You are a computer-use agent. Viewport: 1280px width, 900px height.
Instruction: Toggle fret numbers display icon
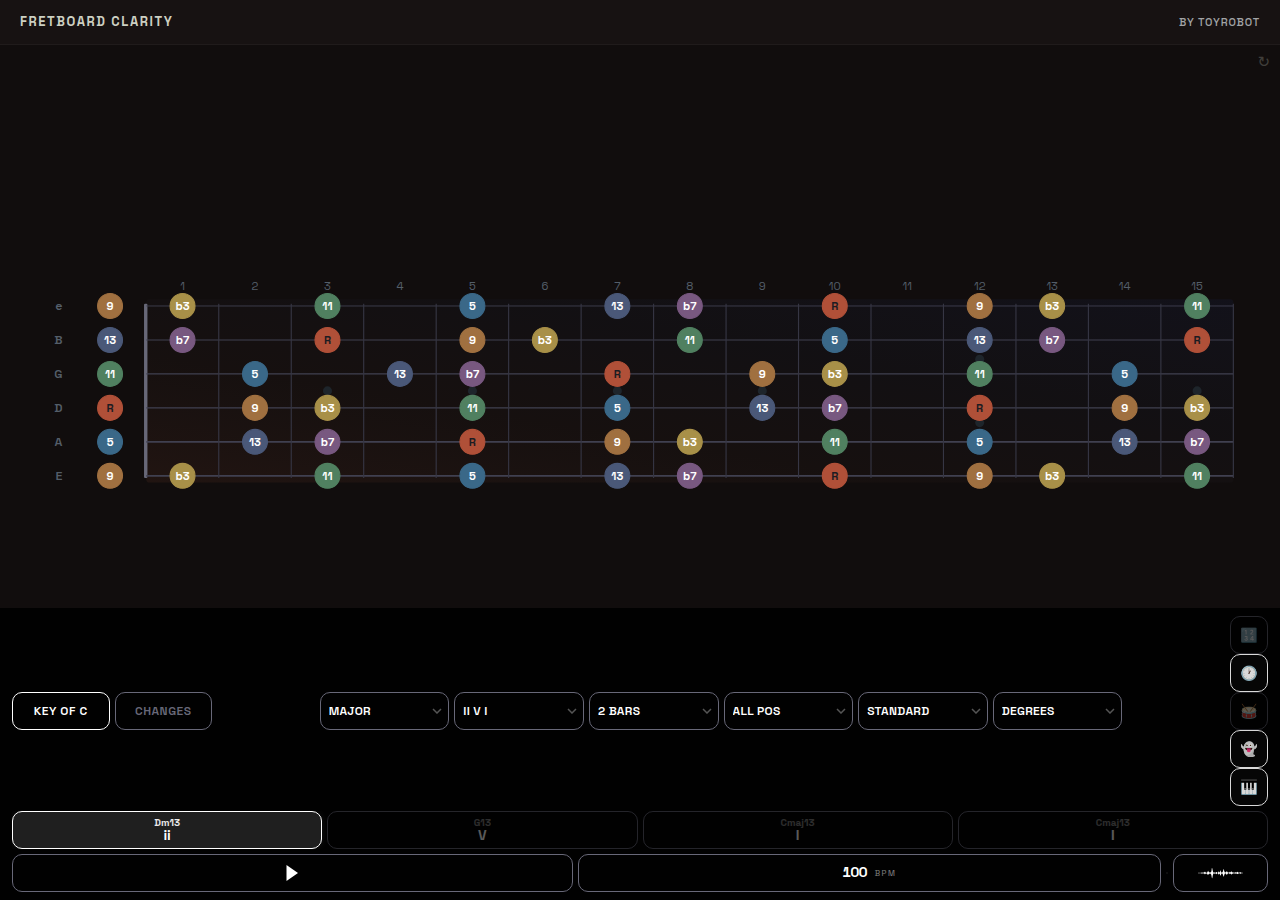pyautogui.click(x=1248, y=634)
